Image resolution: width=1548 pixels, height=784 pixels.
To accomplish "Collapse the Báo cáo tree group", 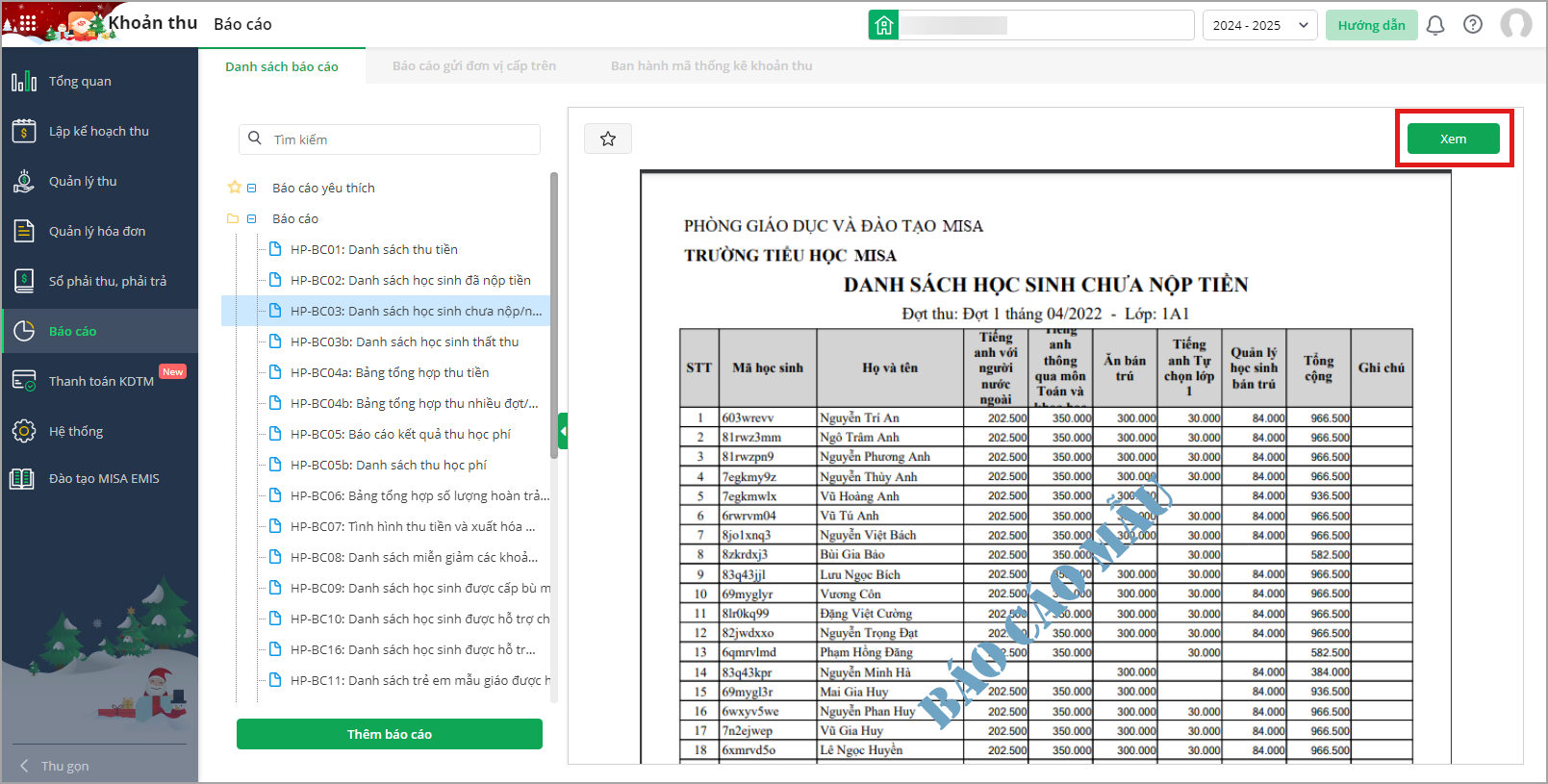I will click(x=252, y=218).
